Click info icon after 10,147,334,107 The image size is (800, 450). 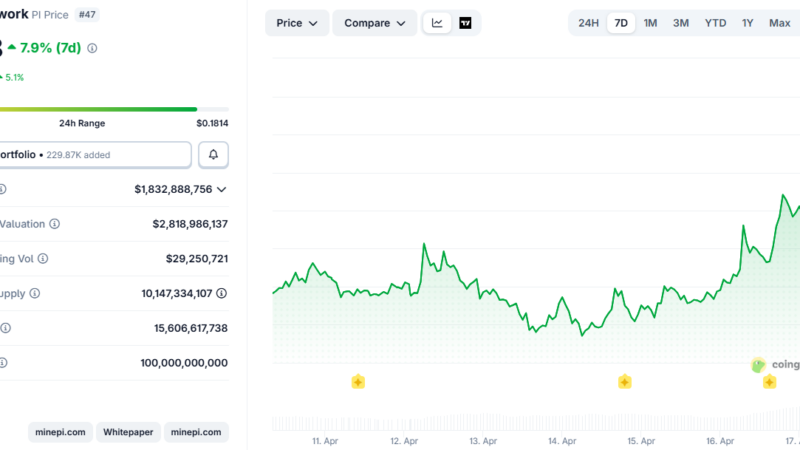221,293
